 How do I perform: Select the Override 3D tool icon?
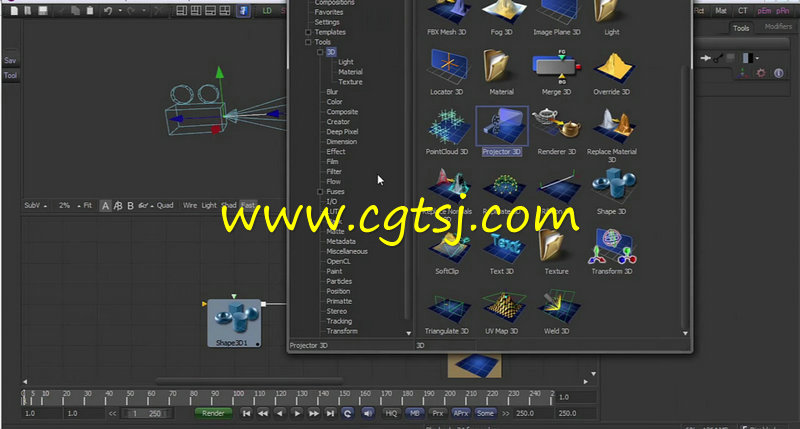[612, 67]
